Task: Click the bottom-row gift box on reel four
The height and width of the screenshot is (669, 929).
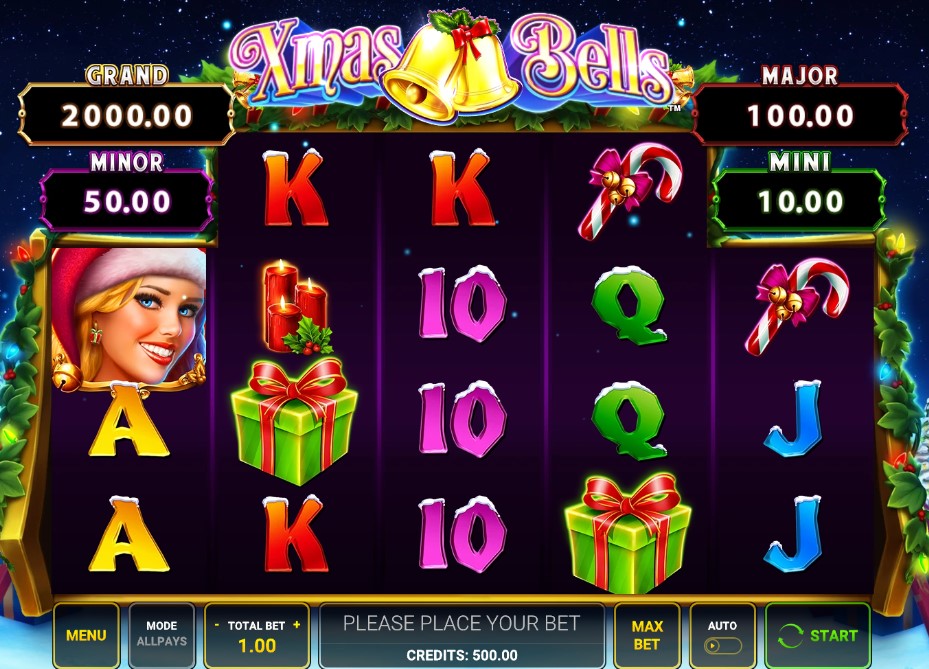Action: tap(629, 533)
